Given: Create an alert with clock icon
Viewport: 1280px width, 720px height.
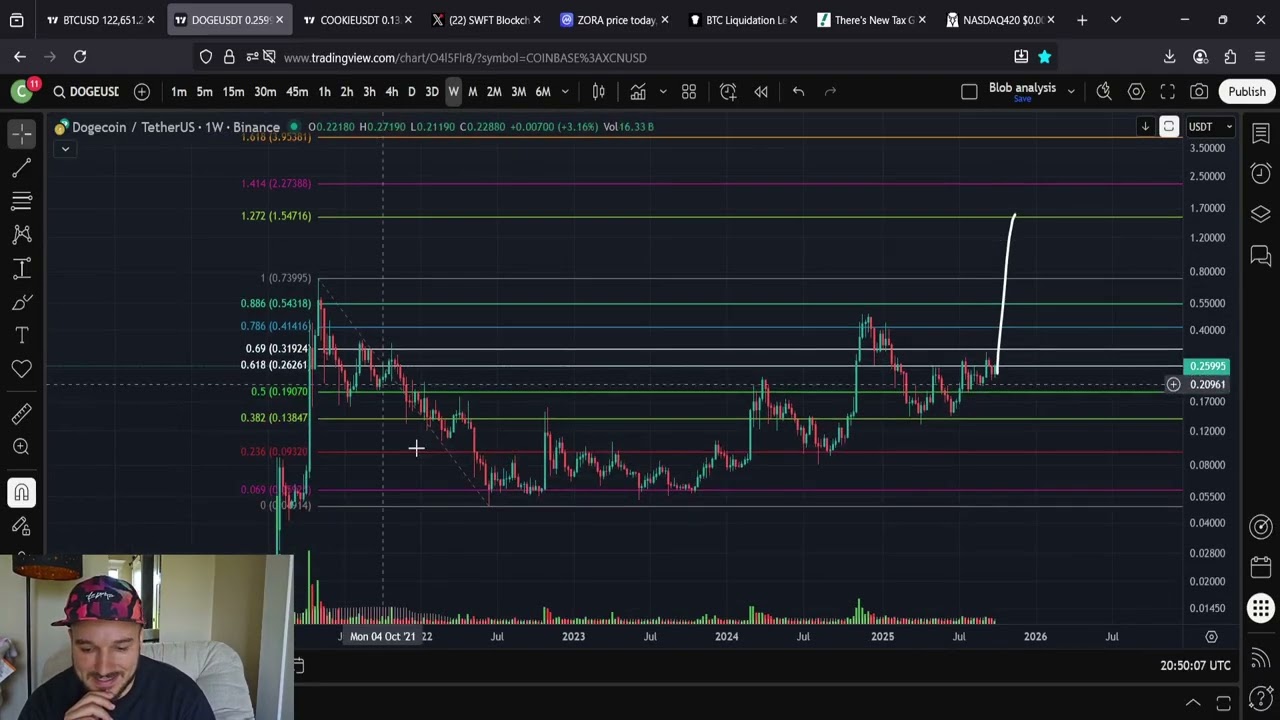Looking at the screenshot, I should [728, 92].
